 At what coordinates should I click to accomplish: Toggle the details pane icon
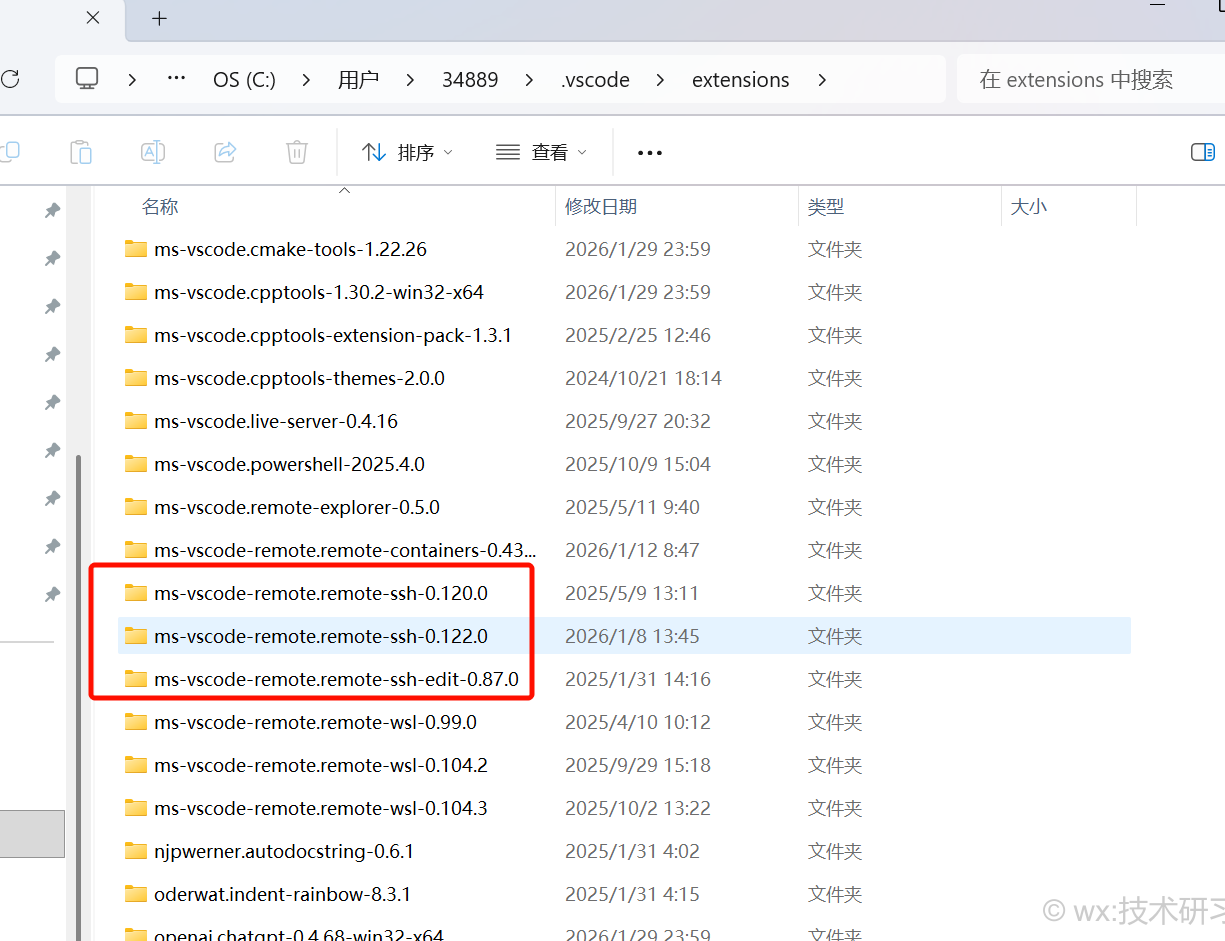pyautogui.click(x=1203, y=152)
